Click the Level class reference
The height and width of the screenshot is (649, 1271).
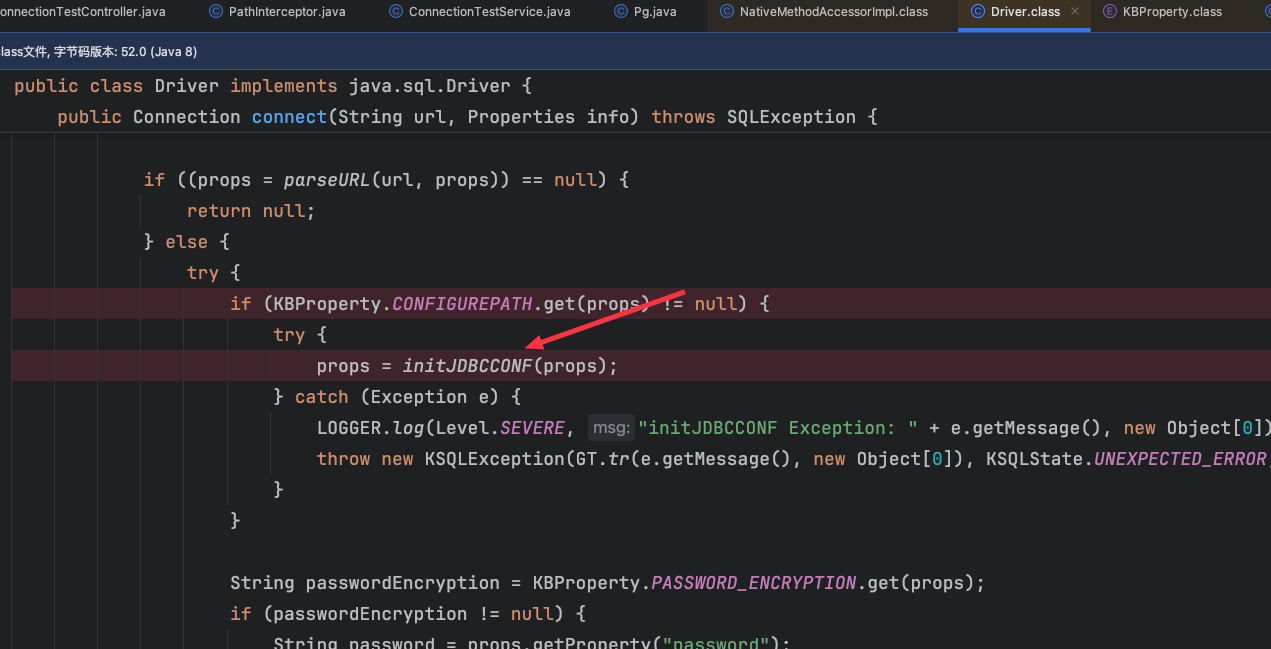pyautogui.click(x=462, y=428)
